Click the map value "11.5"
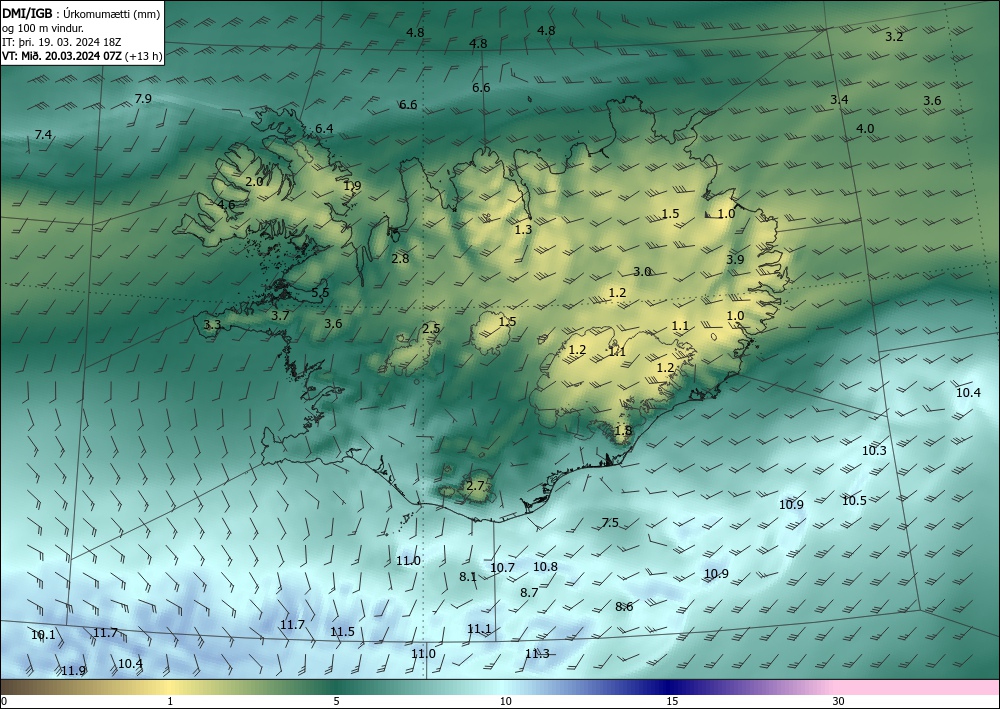The width and height of the screenshot is (1000, 709). click(342, 632)
